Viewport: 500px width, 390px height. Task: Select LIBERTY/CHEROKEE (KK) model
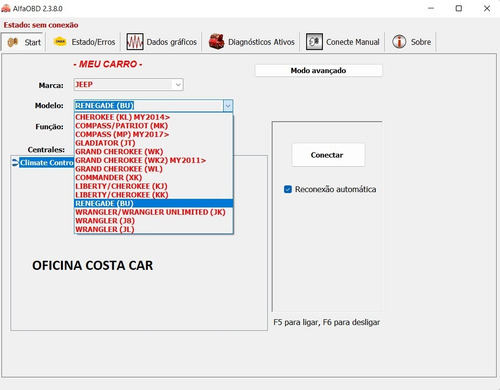tap(153, 195)
